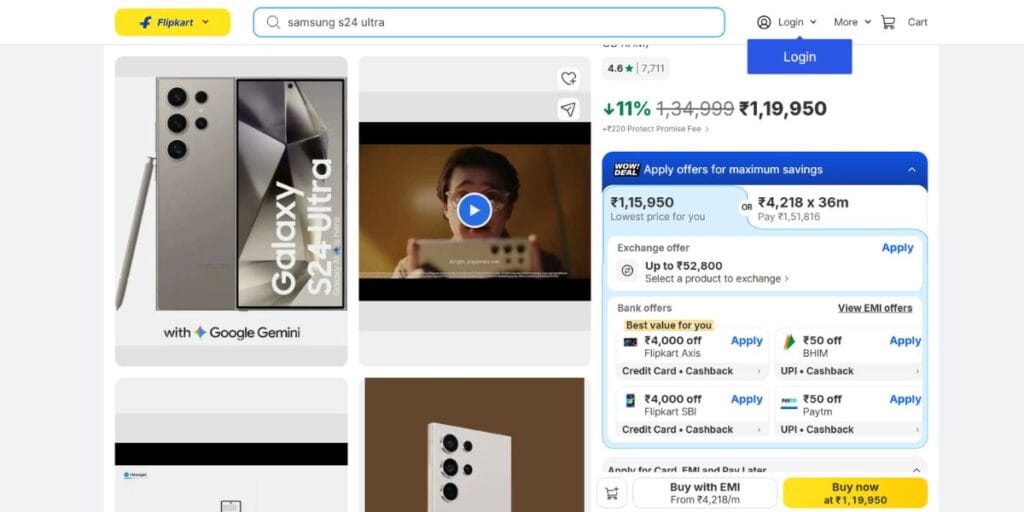The width and height of the screenshot is (1024, 512).
Task: Click the Flipkart Axis card icon
Action: coord(630,342)
